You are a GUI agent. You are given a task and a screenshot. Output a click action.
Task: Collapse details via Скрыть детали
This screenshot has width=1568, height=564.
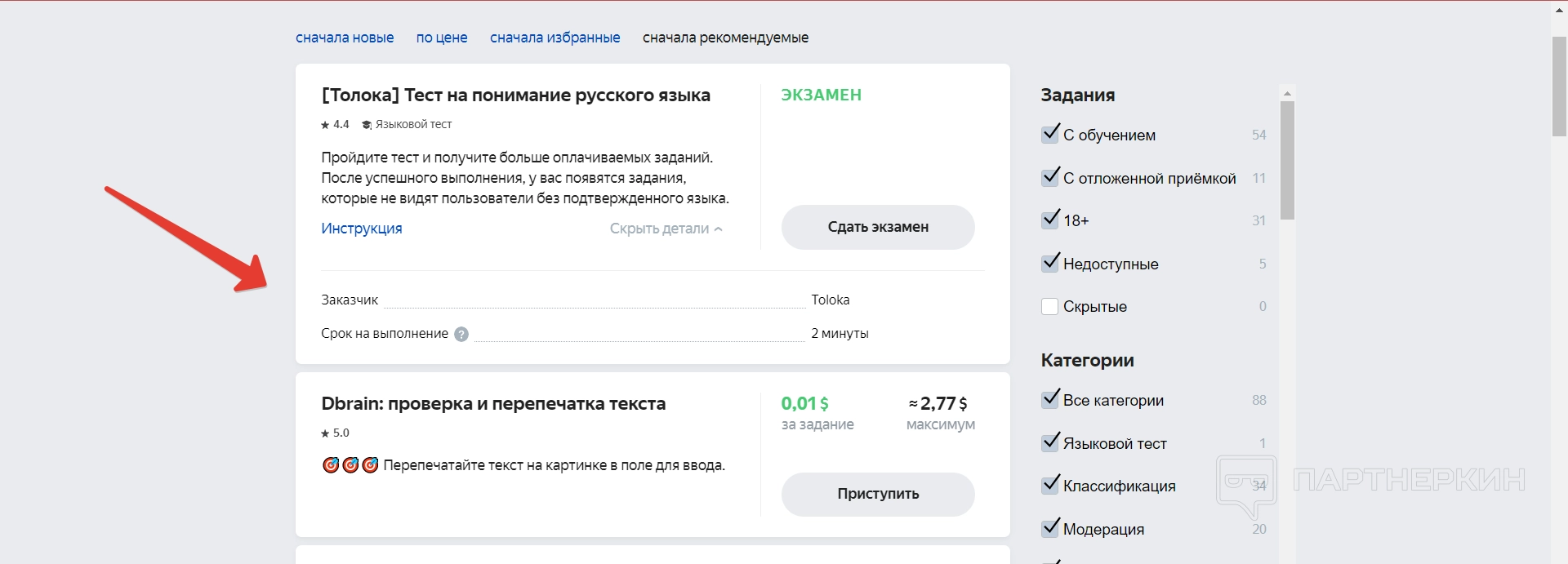click(666, 229)
